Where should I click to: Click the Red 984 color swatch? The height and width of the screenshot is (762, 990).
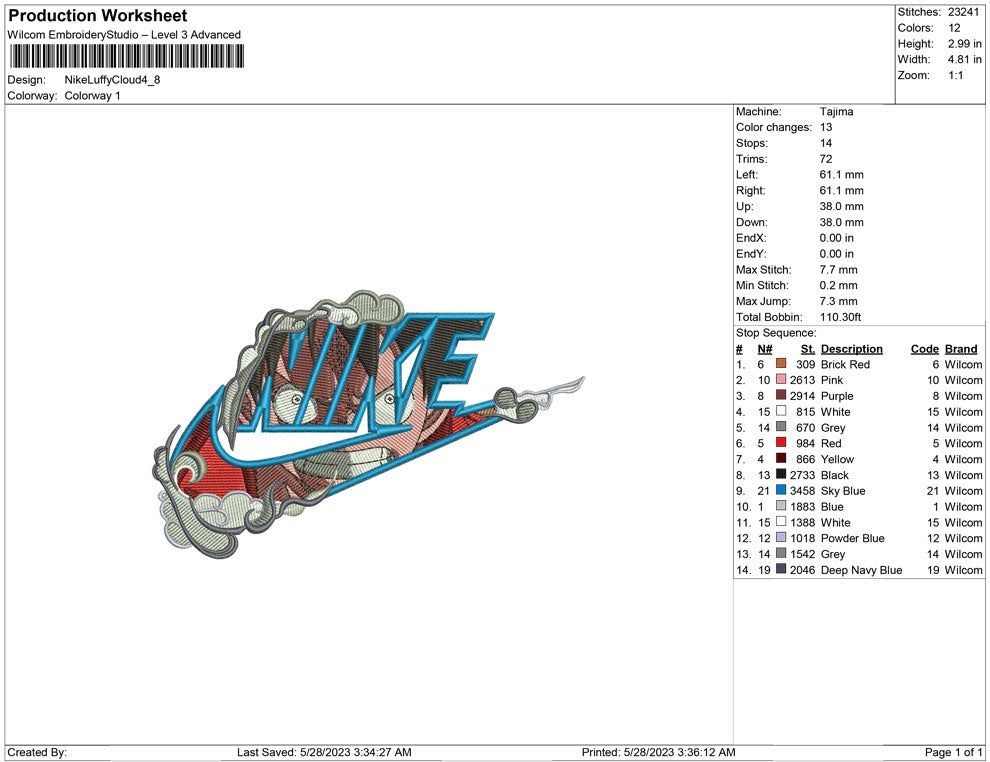781,443
